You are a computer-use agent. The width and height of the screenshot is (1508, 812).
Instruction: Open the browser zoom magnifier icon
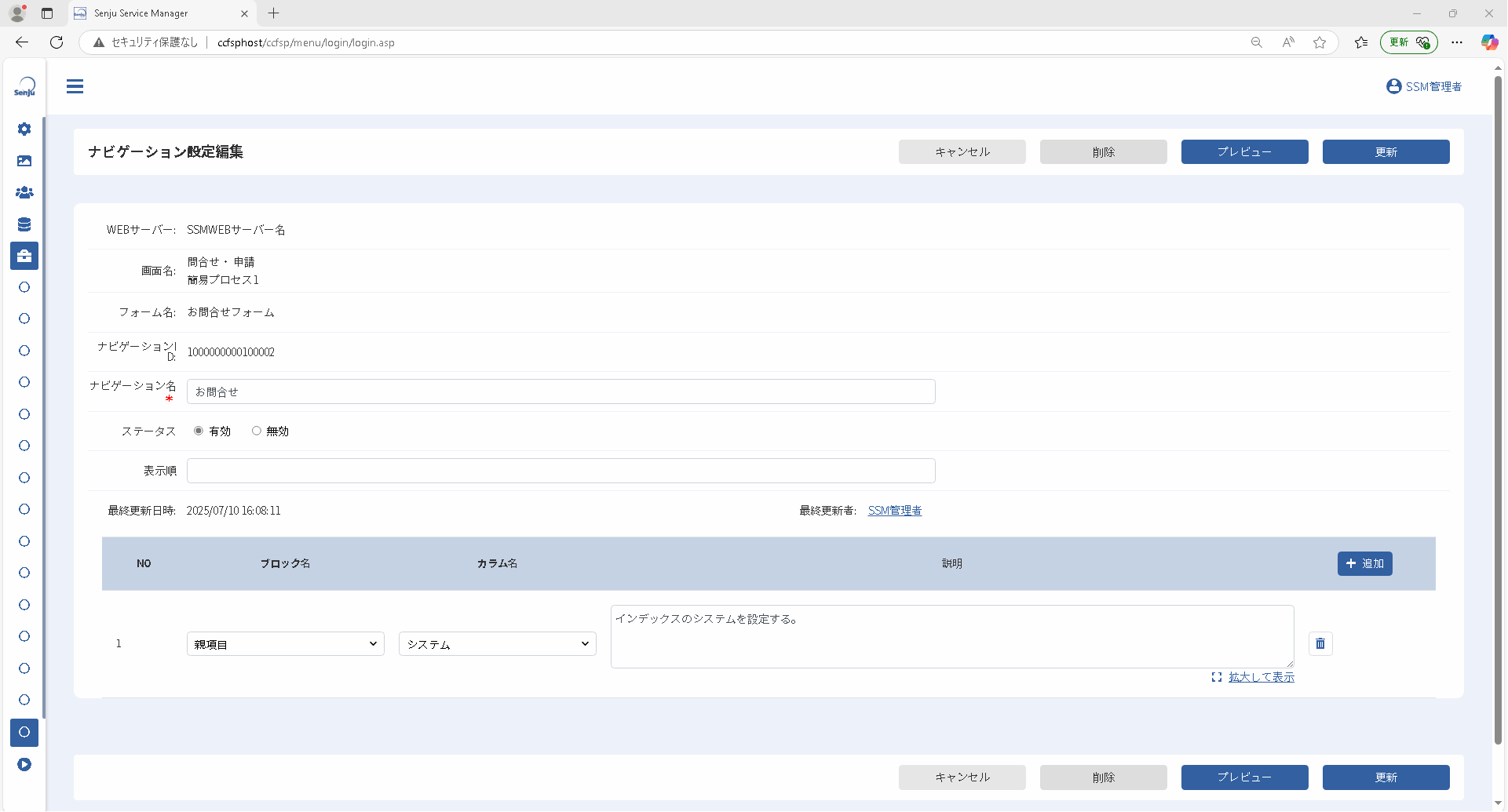point(1257,42)
